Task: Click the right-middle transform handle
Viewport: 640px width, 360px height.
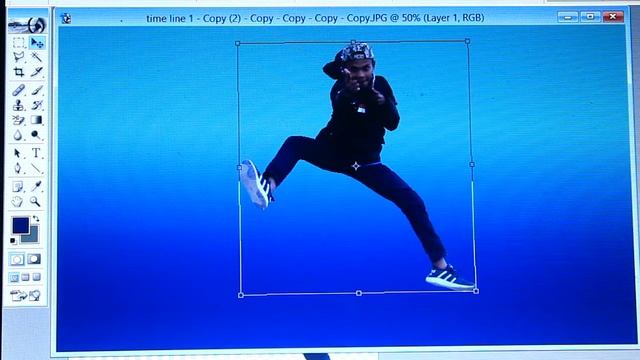Action: (472, 164)
